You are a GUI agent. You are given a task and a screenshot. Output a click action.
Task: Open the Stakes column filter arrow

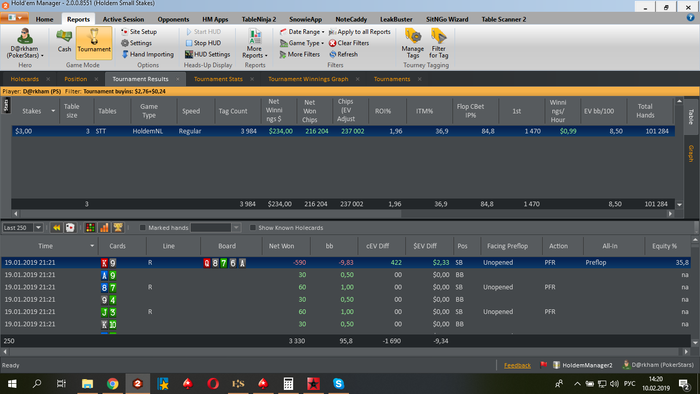click(x=53, y=111)
